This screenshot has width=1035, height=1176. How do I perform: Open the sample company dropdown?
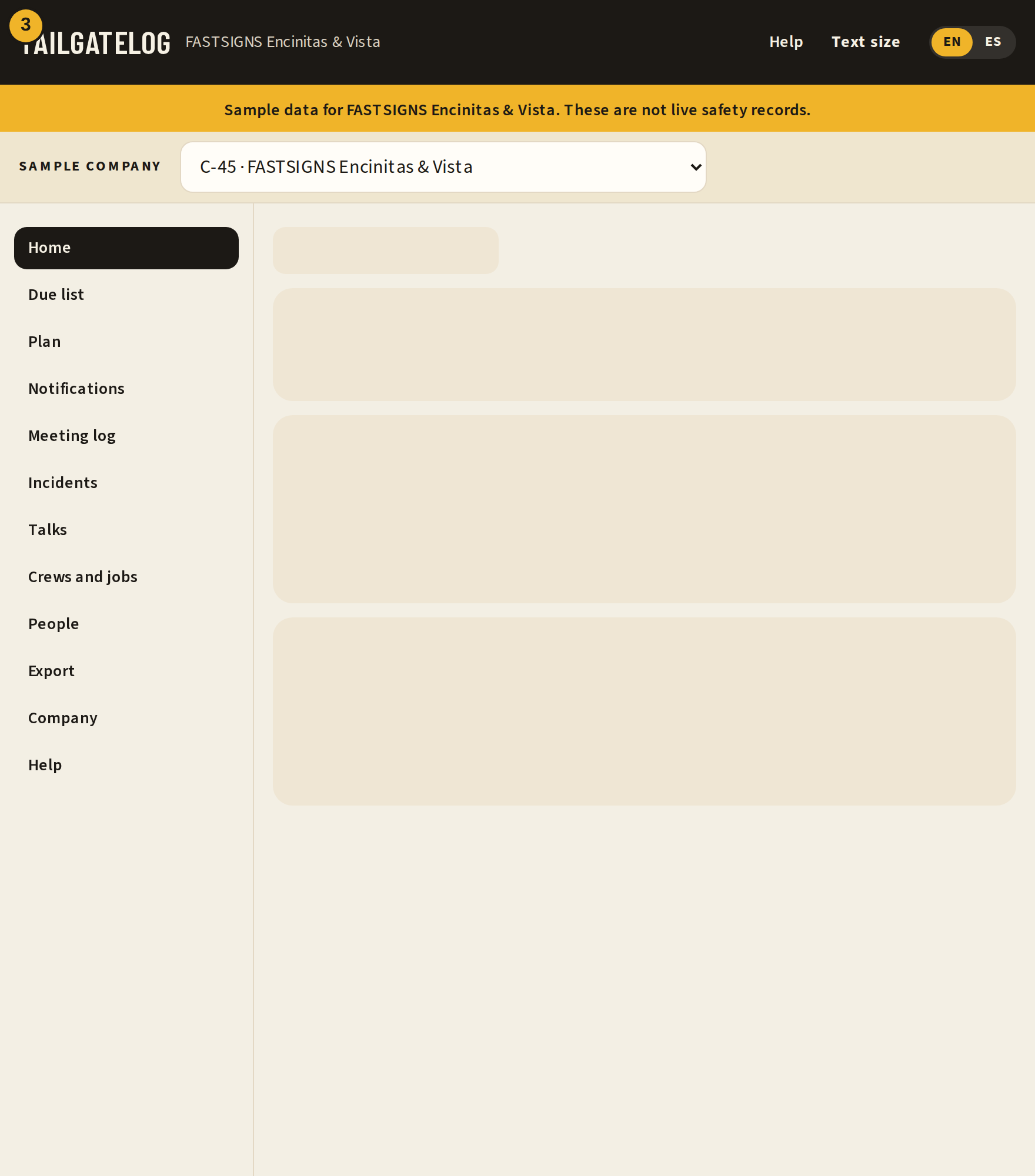(443, 167)
